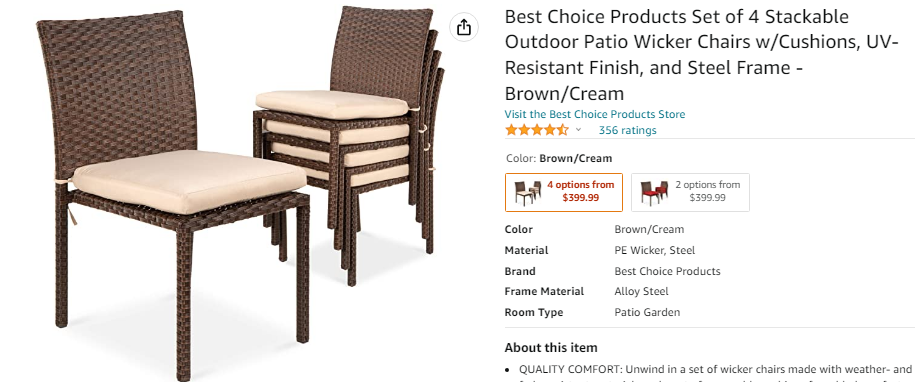Click the QUALITY COMFORT bullet point text
Viewport: 917px width, 382px height.
[715, 372]
